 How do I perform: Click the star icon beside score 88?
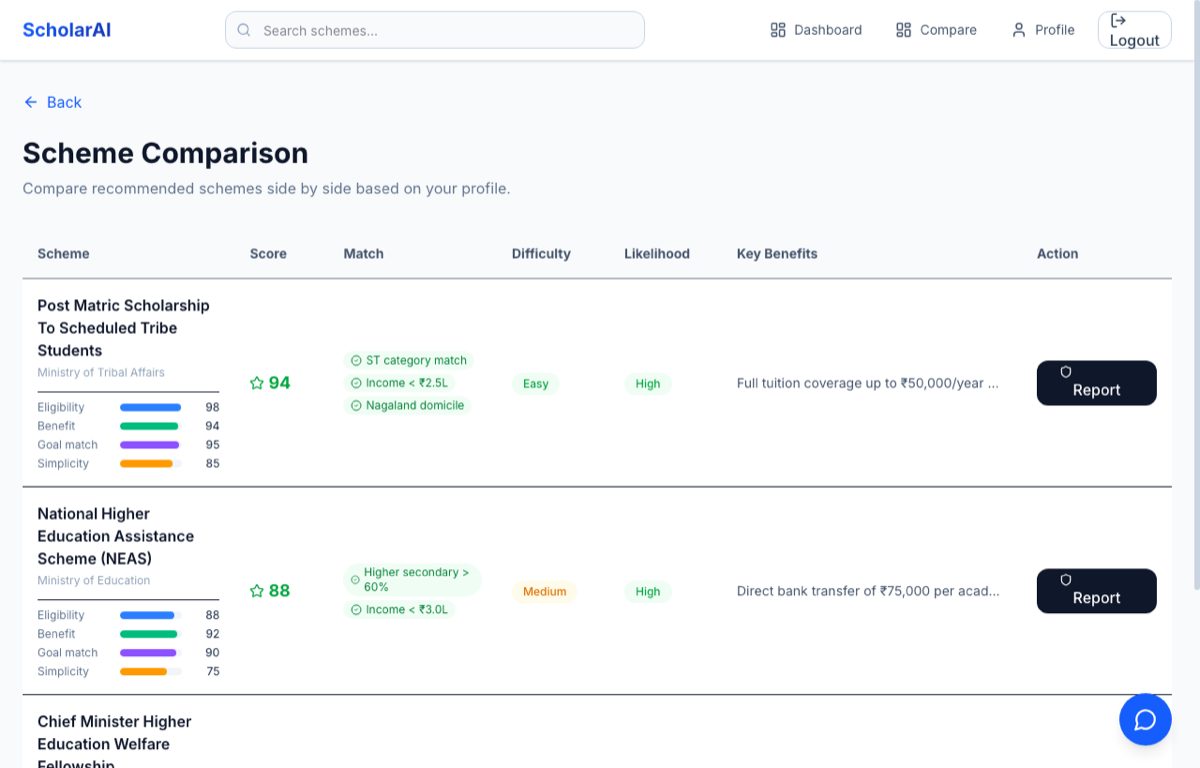(257, 591)
